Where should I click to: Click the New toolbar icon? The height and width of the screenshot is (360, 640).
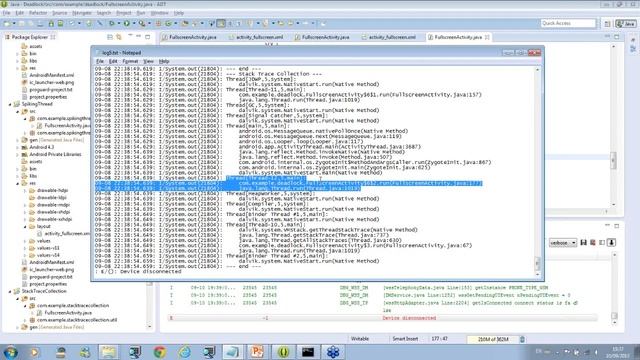7,24
